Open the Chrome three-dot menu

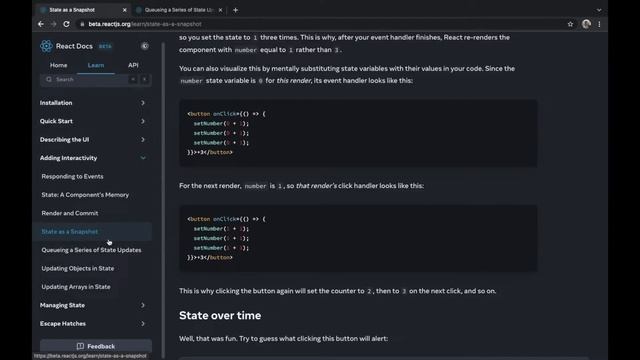coord(599,24)
